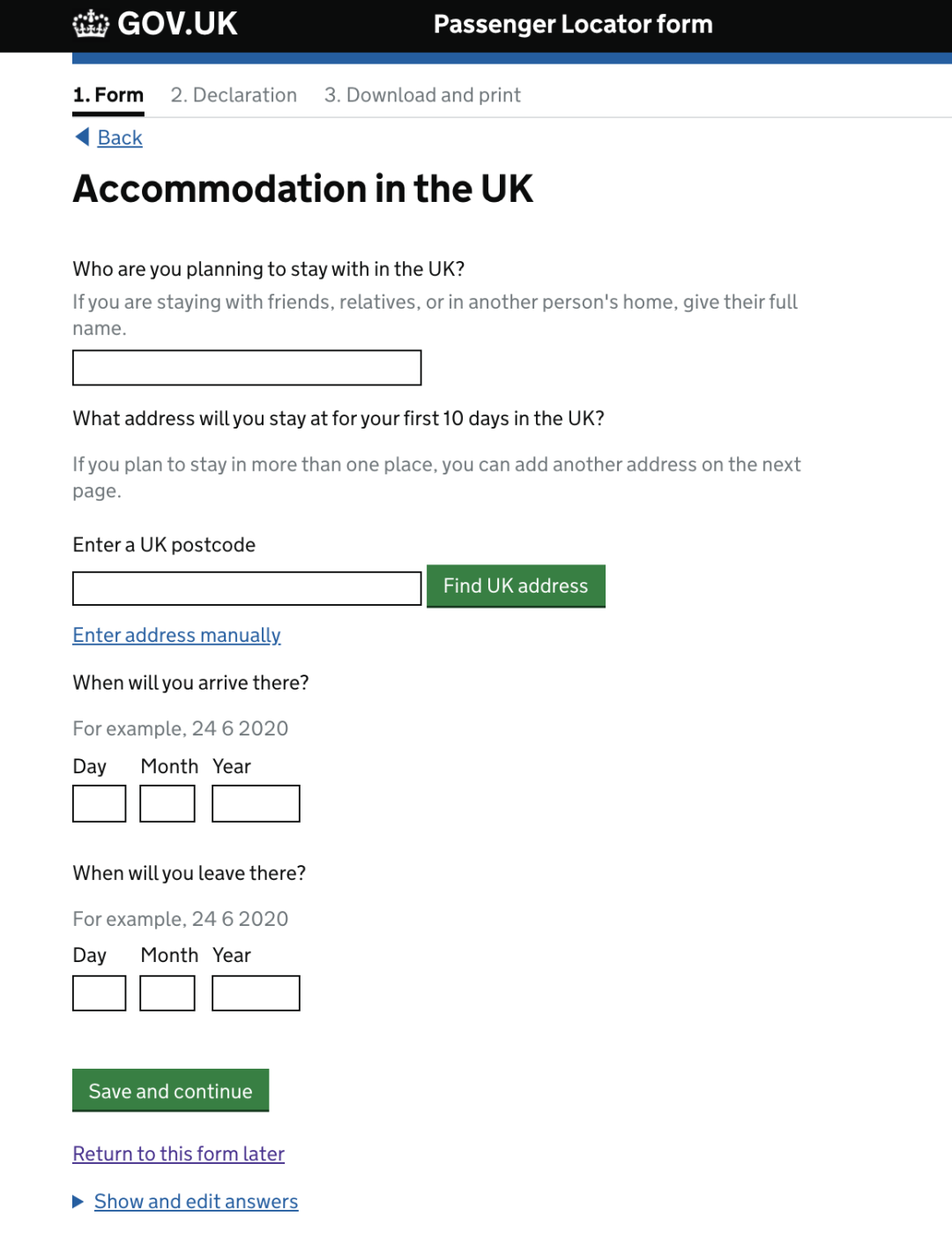This screenshot has height=1246, width=952.
Task: Open Return to this form later link
Action: point(178,1153)
